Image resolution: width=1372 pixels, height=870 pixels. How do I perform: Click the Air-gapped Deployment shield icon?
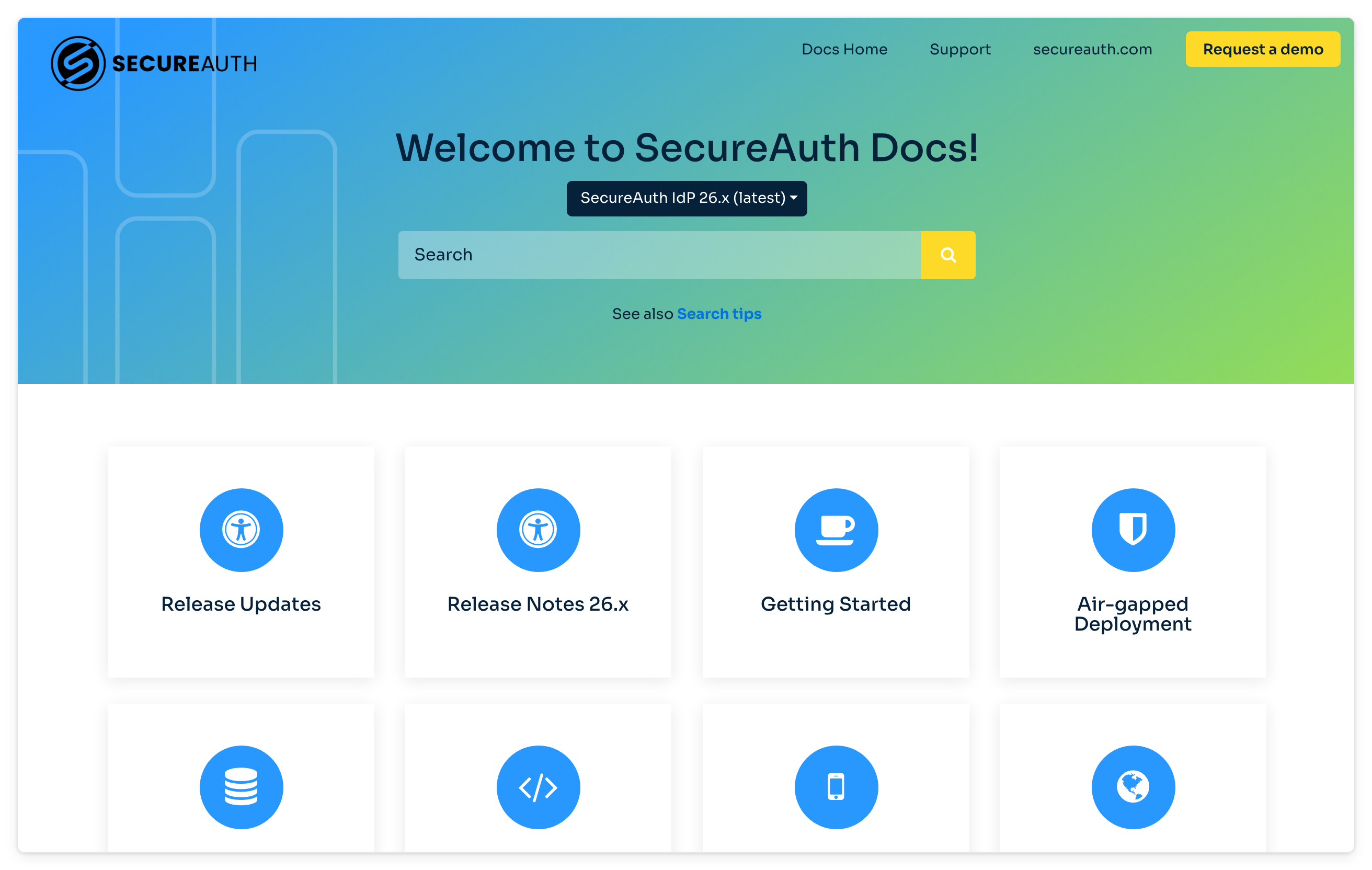(x=1133, y=530)
